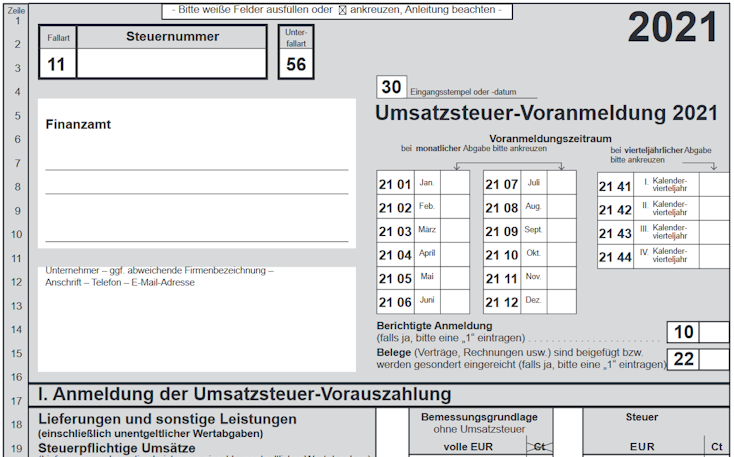734x457 pixels.
Task: Tick the IV. Kalendervierteljahr checkbox (21 44)
Action: pyautogui.click(x=714, y=256)
